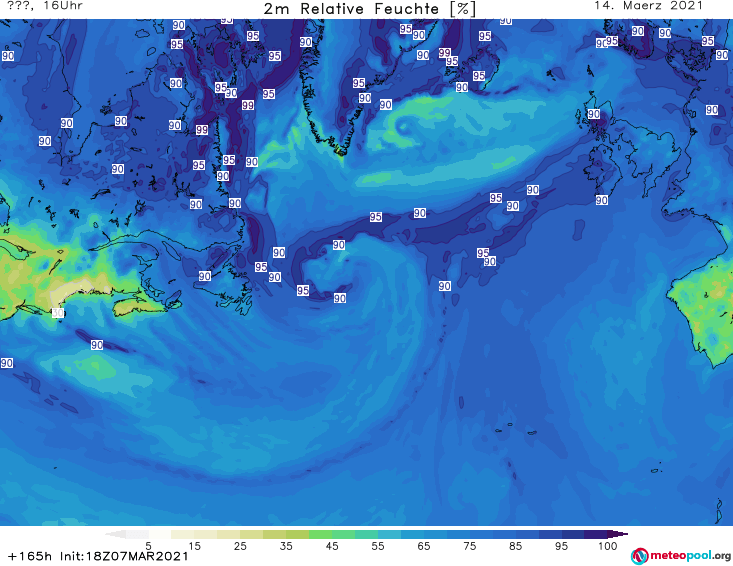
Task: Click the white '30' humidity label on map
Action: 57,313
